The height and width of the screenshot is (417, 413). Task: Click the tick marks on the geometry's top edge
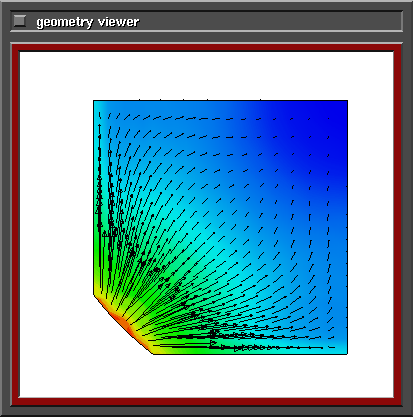pyautogui.click(x=200, y=99)
